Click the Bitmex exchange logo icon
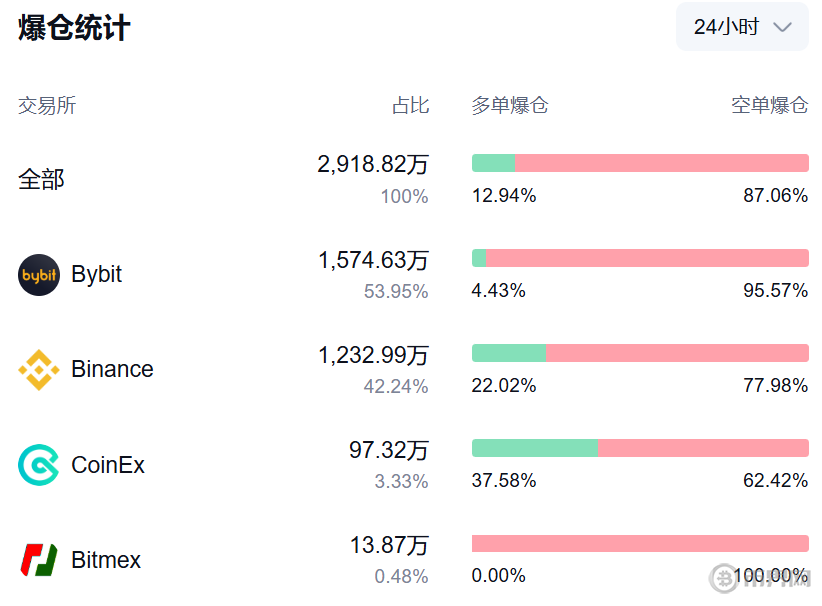 coord(39,560)
